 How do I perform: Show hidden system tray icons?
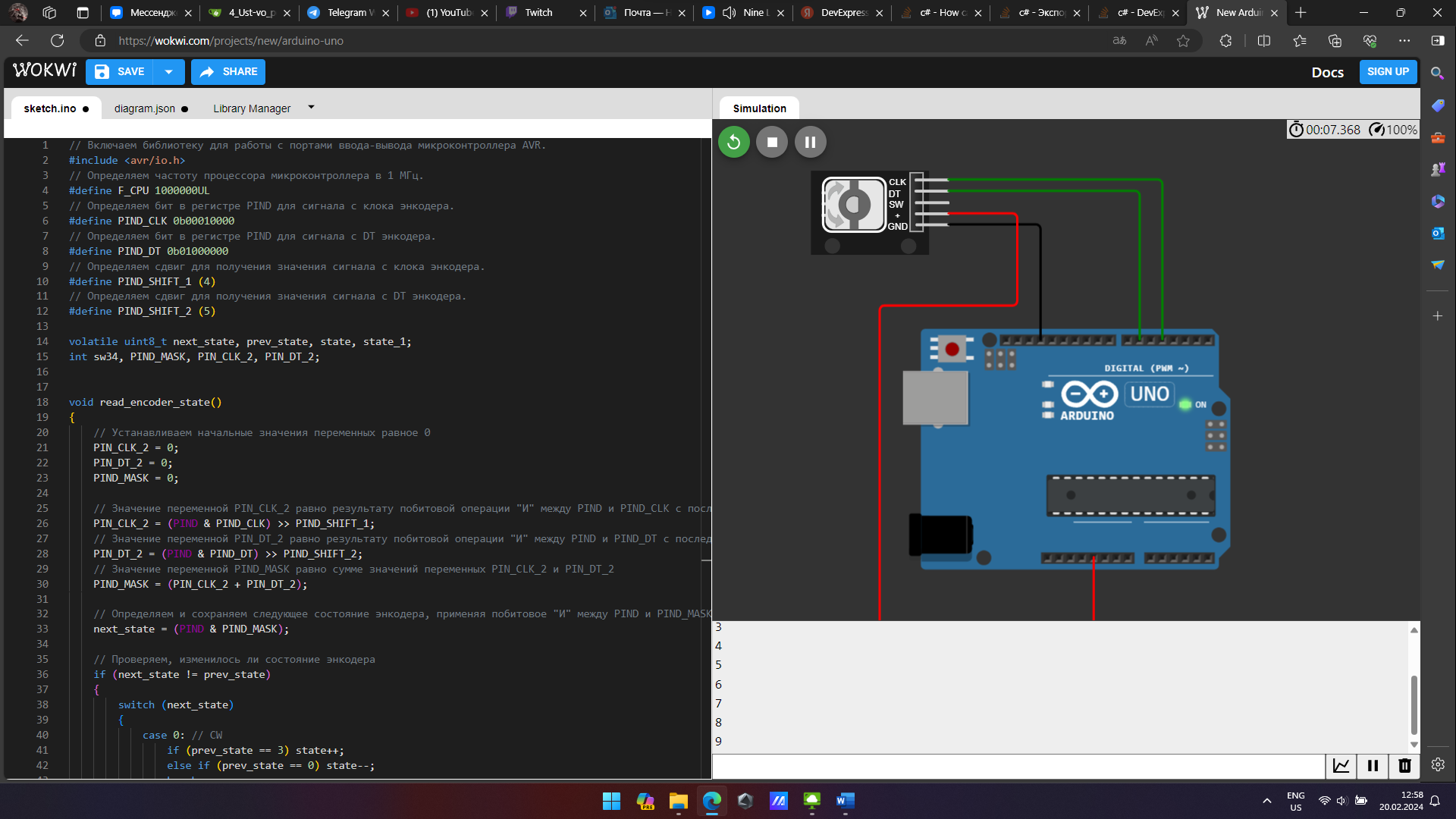[1266, 801]
